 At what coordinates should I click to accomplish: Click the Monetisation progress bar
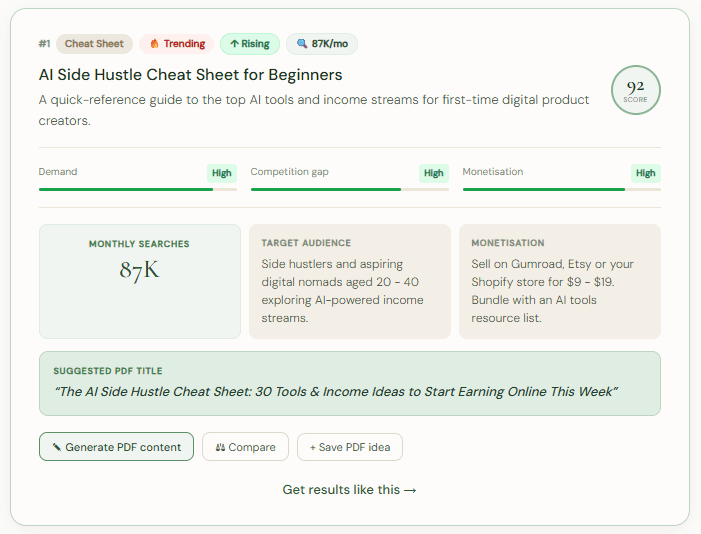(x=562, y=190)
